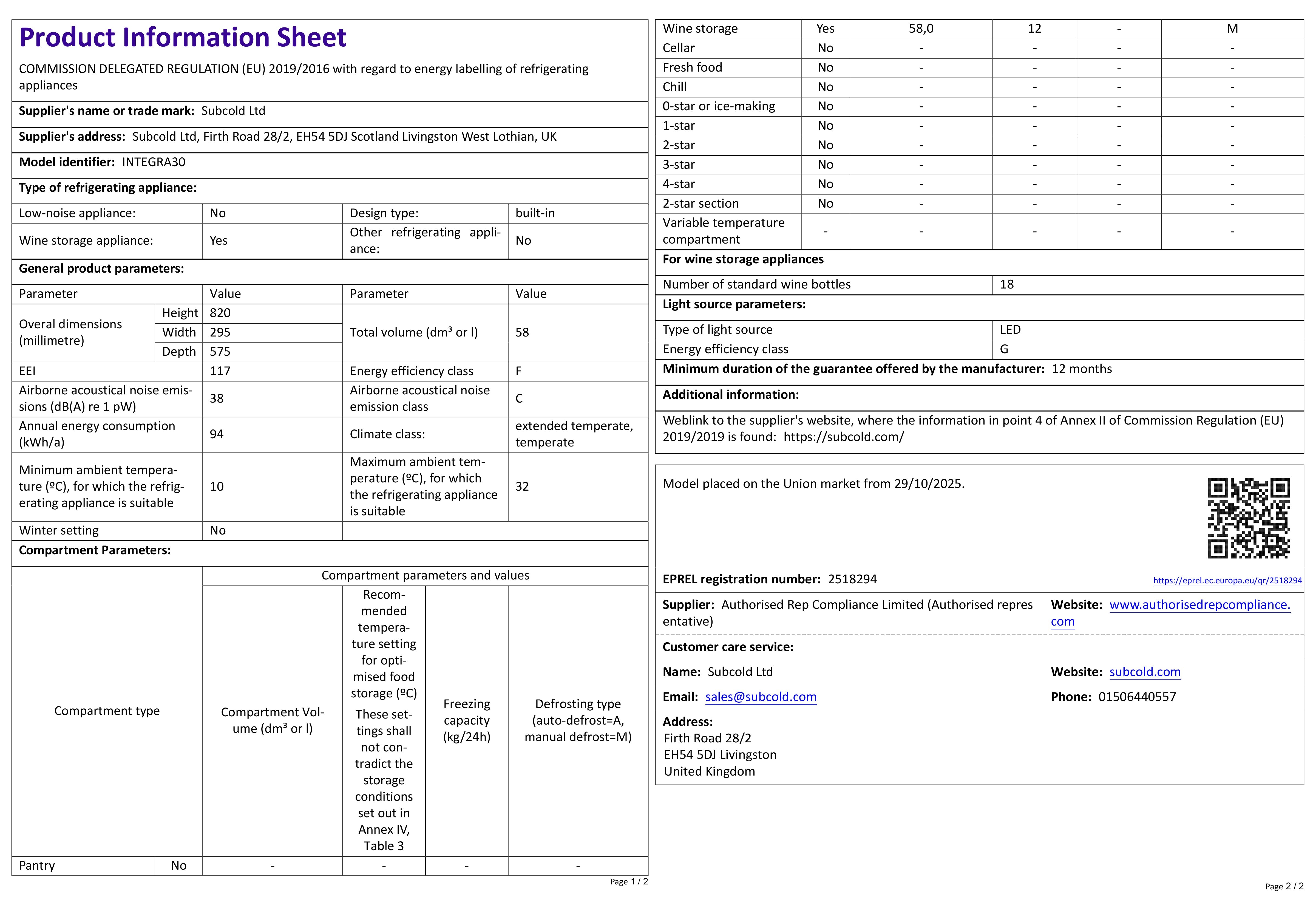This screenshot has height=905, width=1316.
Task: Open www.authorisedrepcompliance.com website link
Action: (x=1170, y=612)
